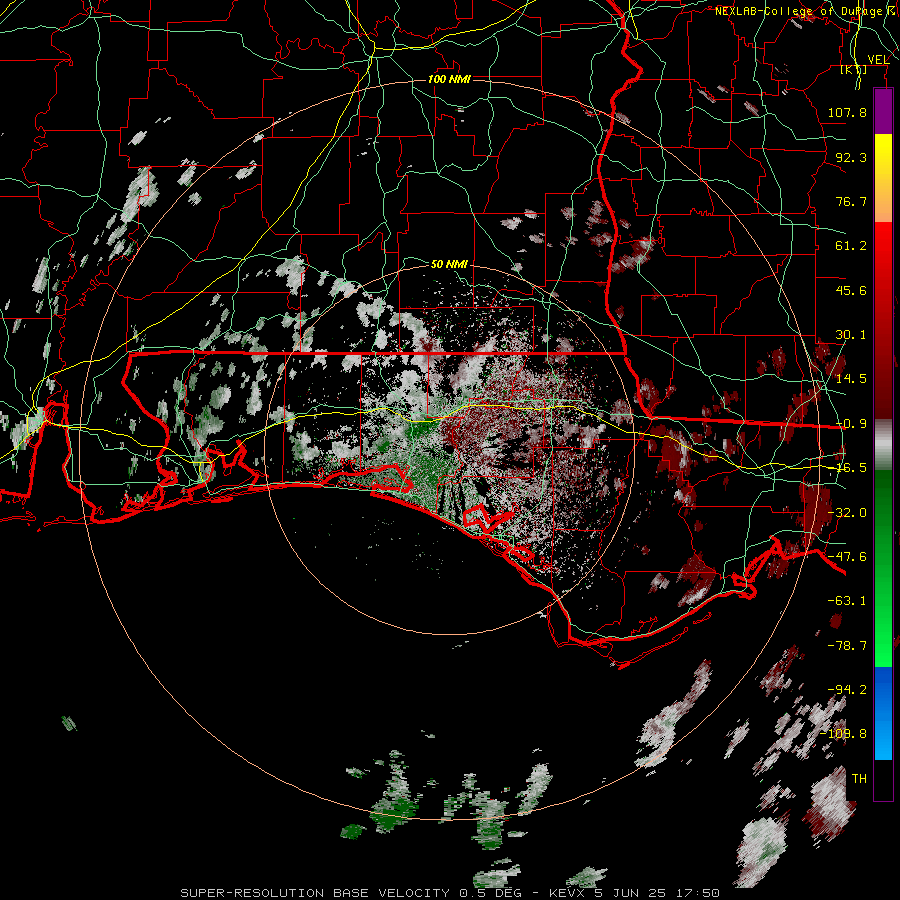Click the 50 NMI range ring label

(x=449, y=264)
